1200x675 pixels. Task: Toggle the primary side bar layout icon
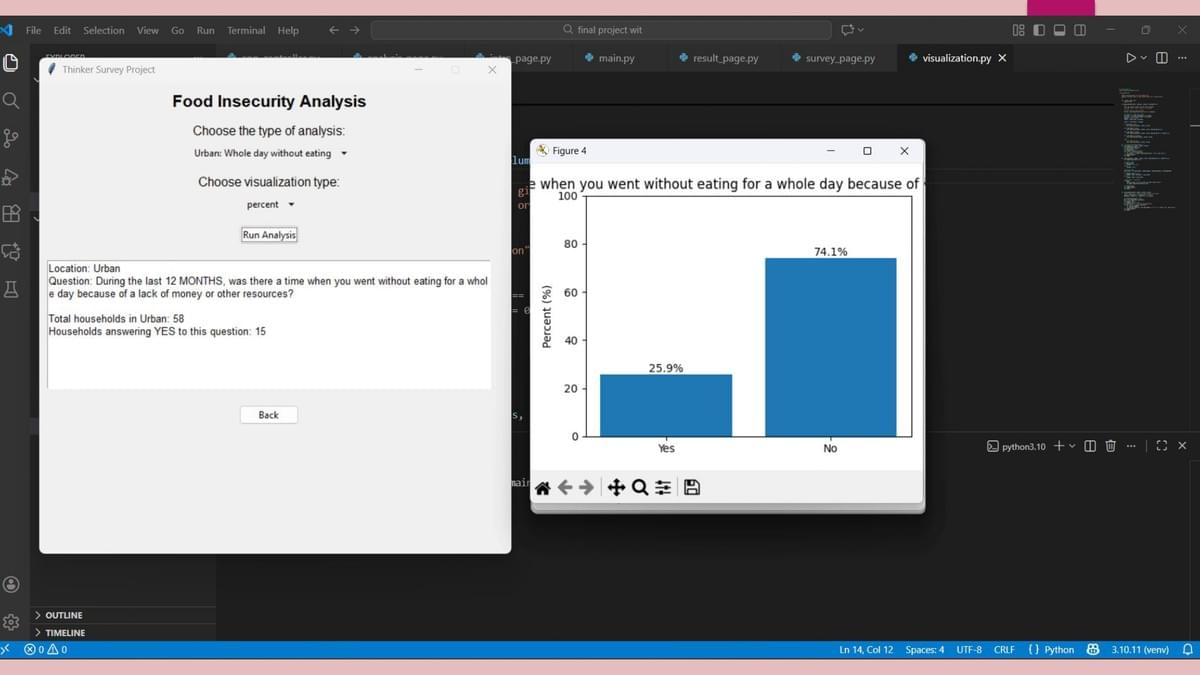[x=1039, y=30]
